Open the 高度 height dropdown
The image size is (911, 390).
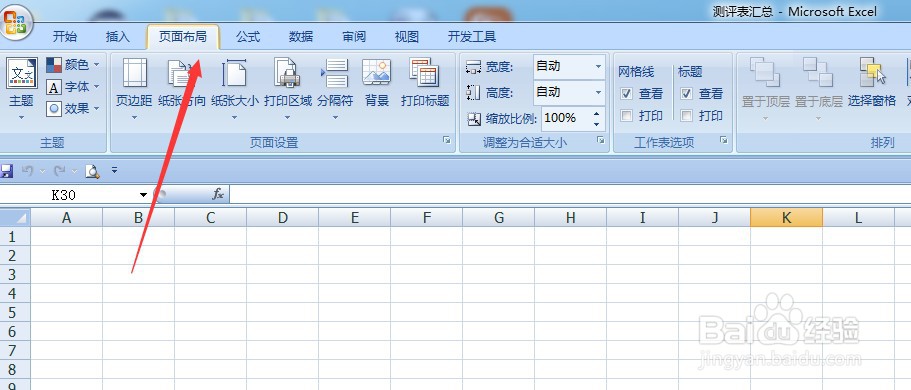click(598, 92)
